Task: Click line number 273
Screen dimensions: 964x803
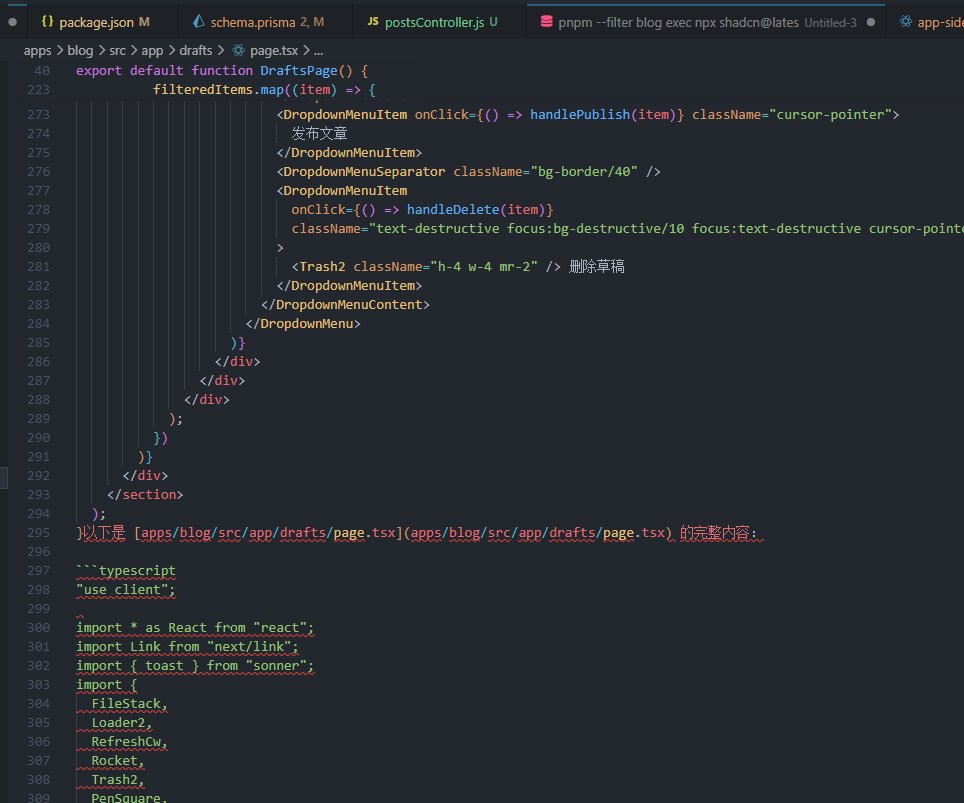Action: click(38, 115)
